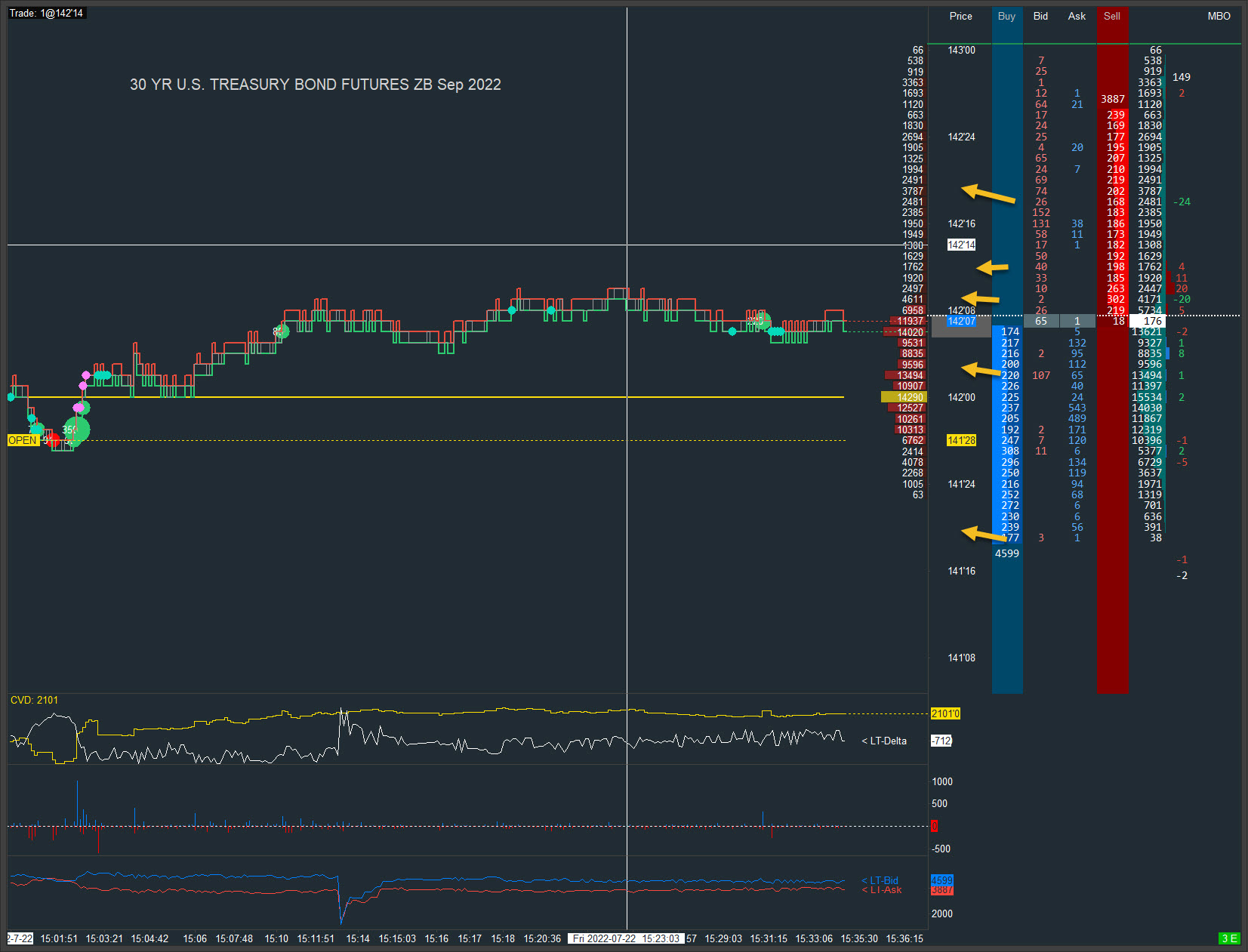Screen dimensions: 1248x952
Task: Select the 142'00 price level
Action: (961, 397)
